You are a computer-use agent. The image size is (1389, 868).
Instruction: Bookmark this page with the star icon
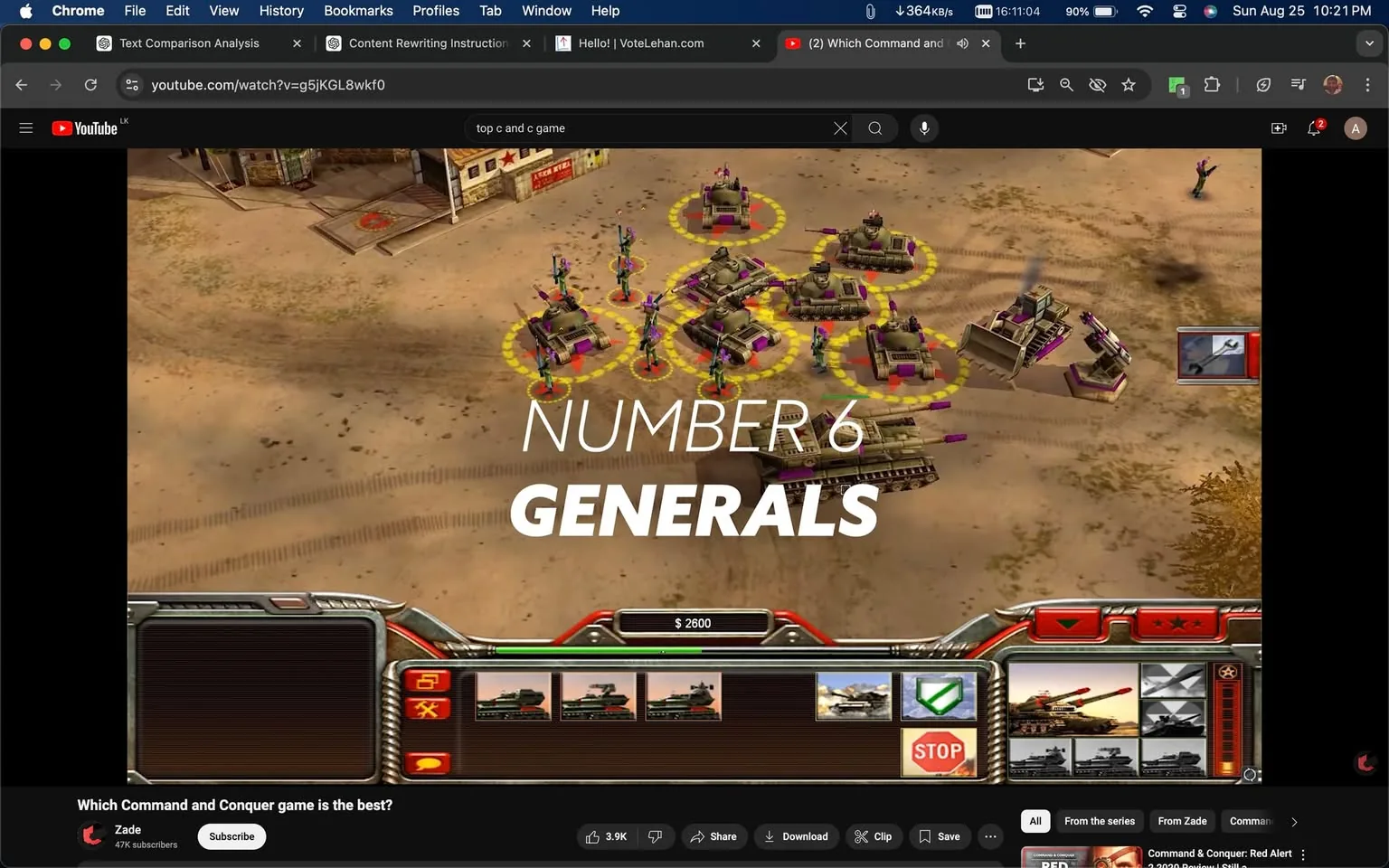1128,84
